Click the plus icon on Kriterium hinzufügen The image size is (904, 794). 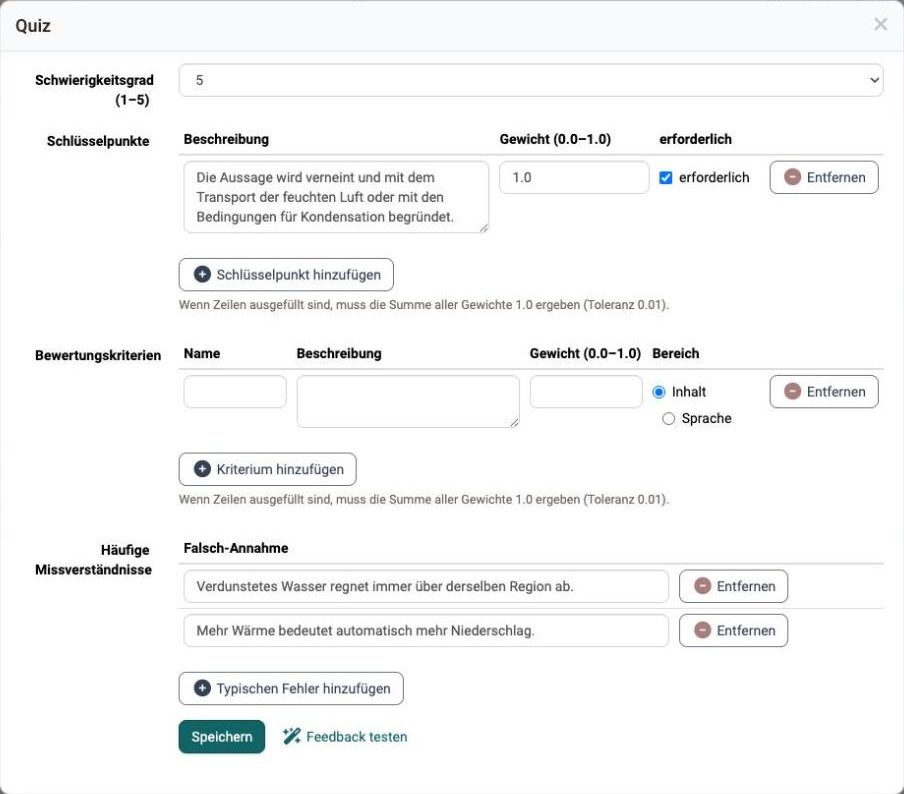coord(202,469)
